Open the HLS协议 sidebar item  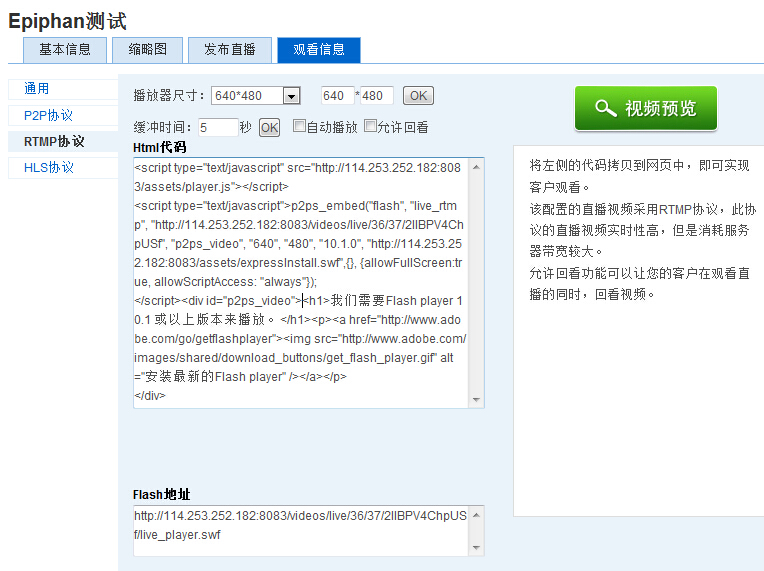[x=49, y=168]
